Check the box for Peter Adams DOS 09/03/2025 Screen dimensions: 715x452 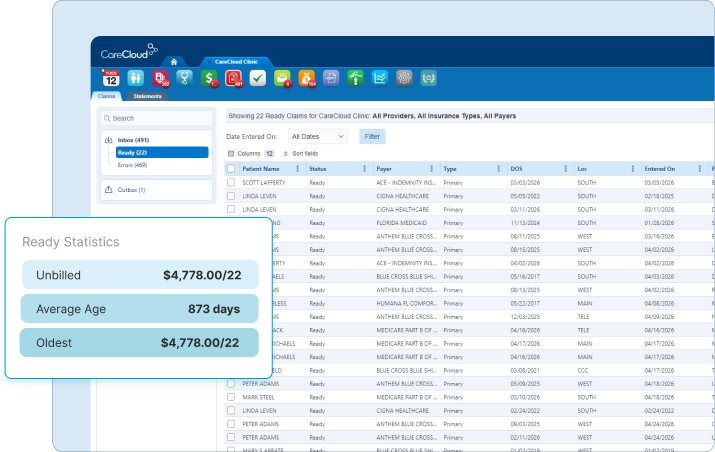pos(231,424)
